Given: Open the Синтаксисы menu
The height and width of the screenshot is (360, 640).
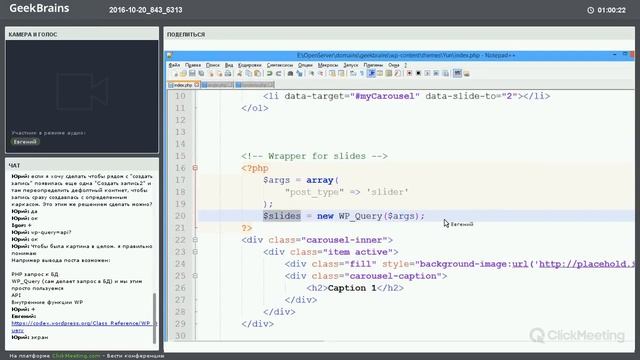Looking at the screenshot, I should [280, 65].
